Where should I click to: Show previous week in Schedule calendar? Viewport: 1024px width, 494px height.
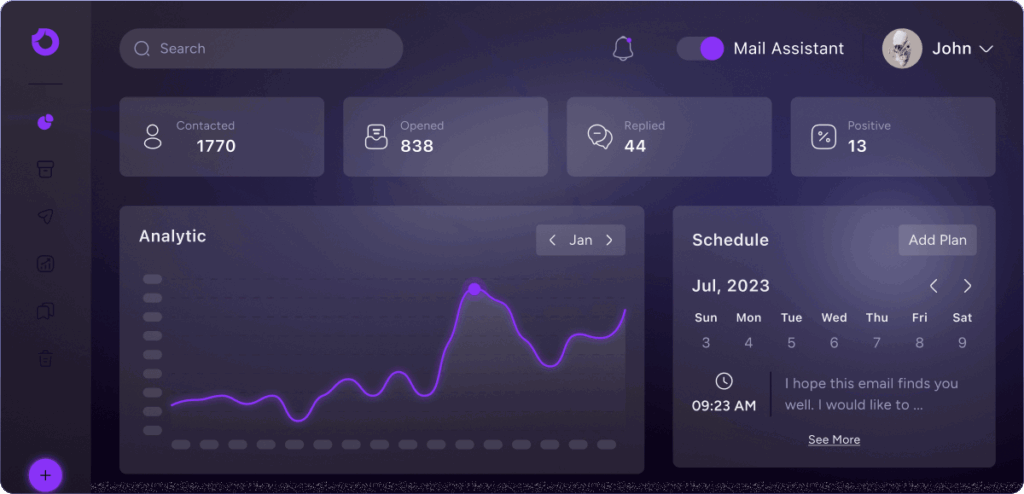point(934,286)
